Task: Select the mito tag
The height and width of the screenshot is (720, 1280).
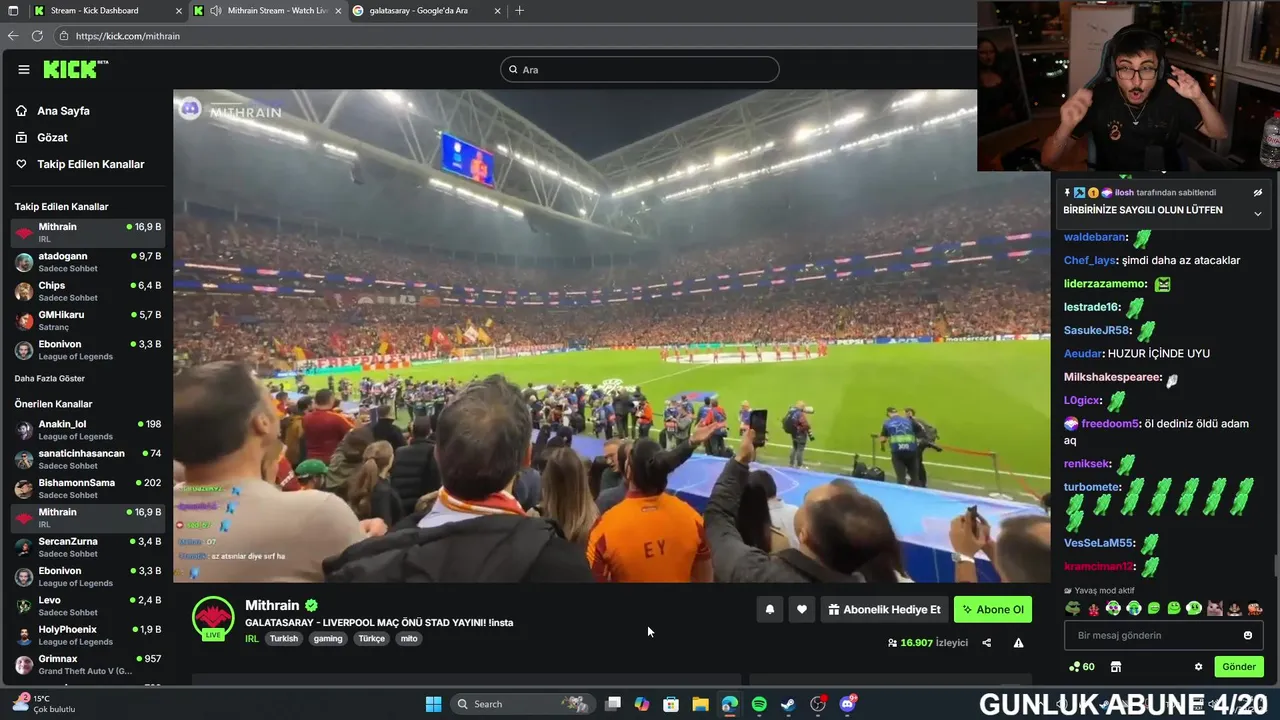Action: click(x=409, y=638)
